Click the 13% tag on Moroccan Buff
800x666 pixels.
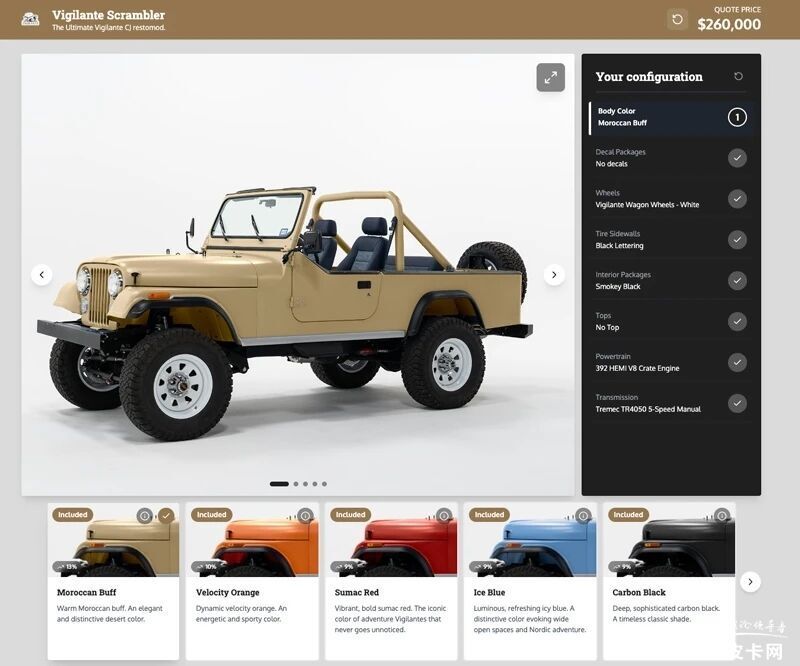67,566
